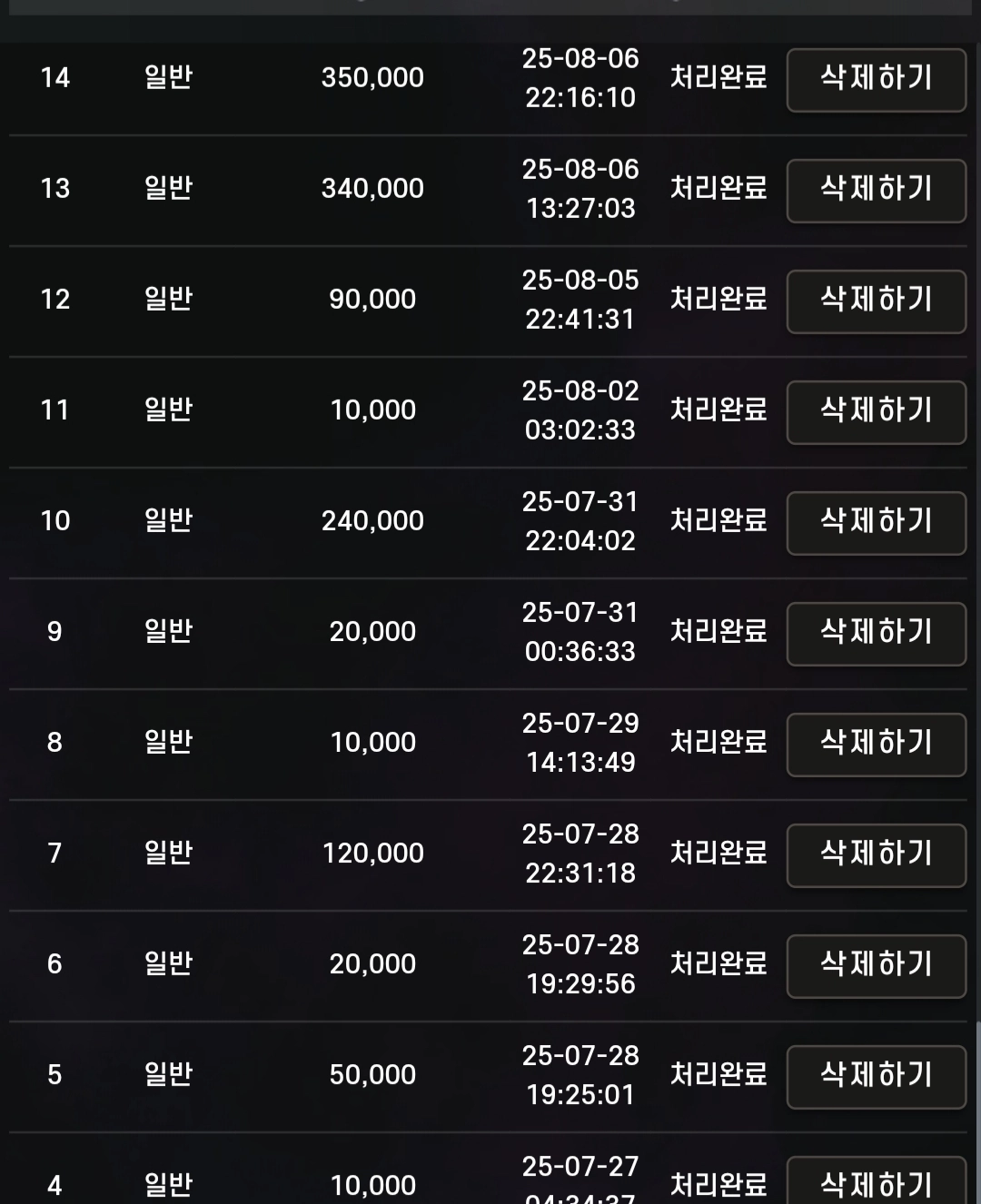Select the 350,000 amount cell
This screenshot has height=1204, width=981.
coord(372,78)
